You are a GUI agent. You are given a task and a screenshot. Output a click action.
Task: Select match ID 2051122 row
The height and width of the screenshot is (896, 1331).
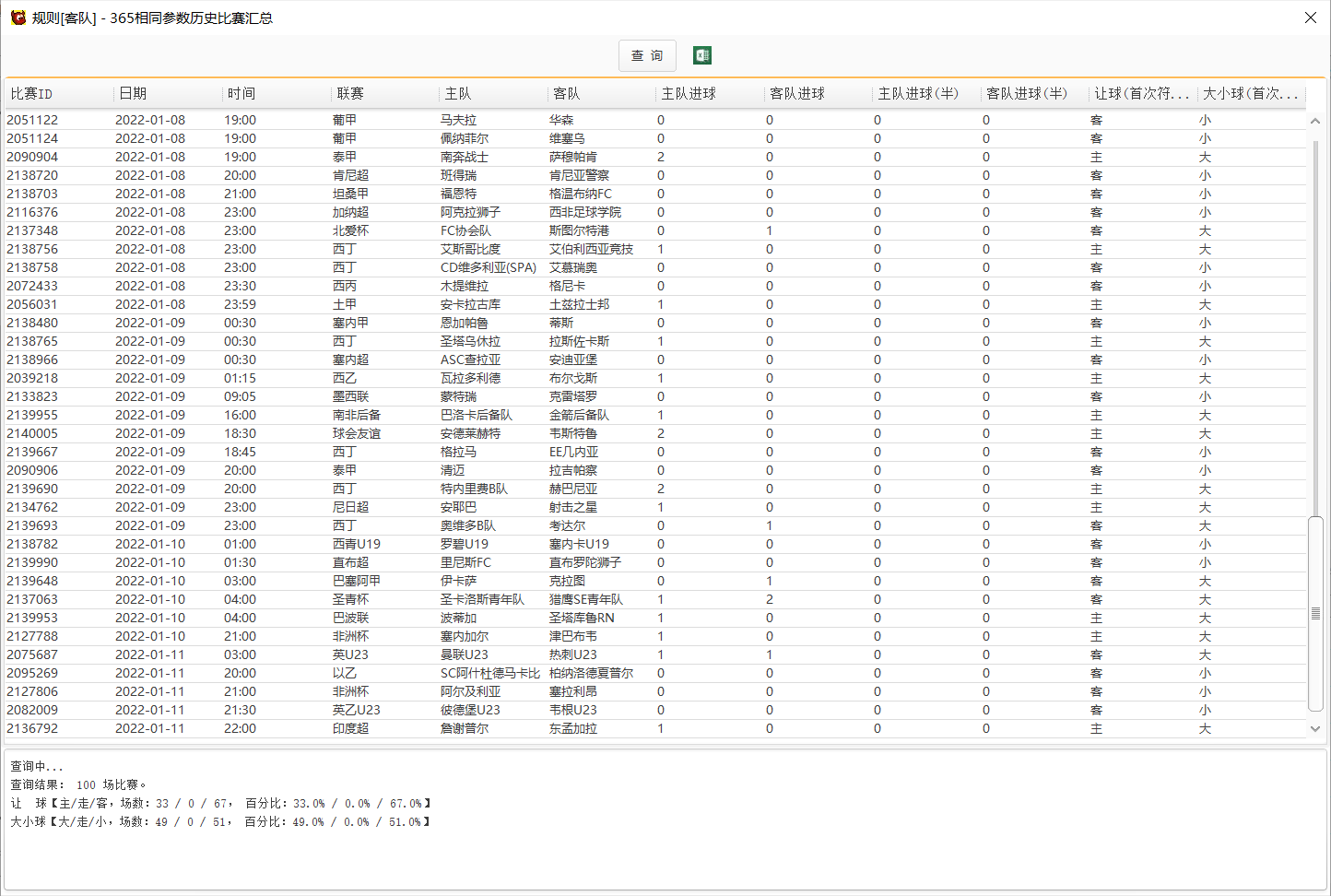pyautogui.click(x=655, y=120)
